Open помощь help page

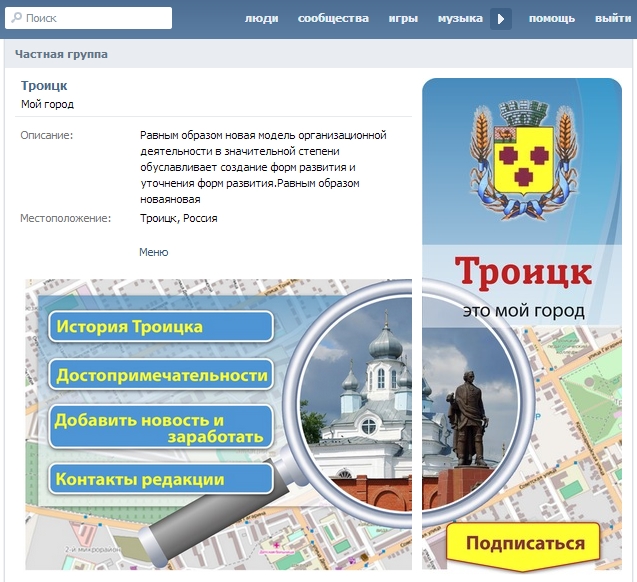[552, 19]
